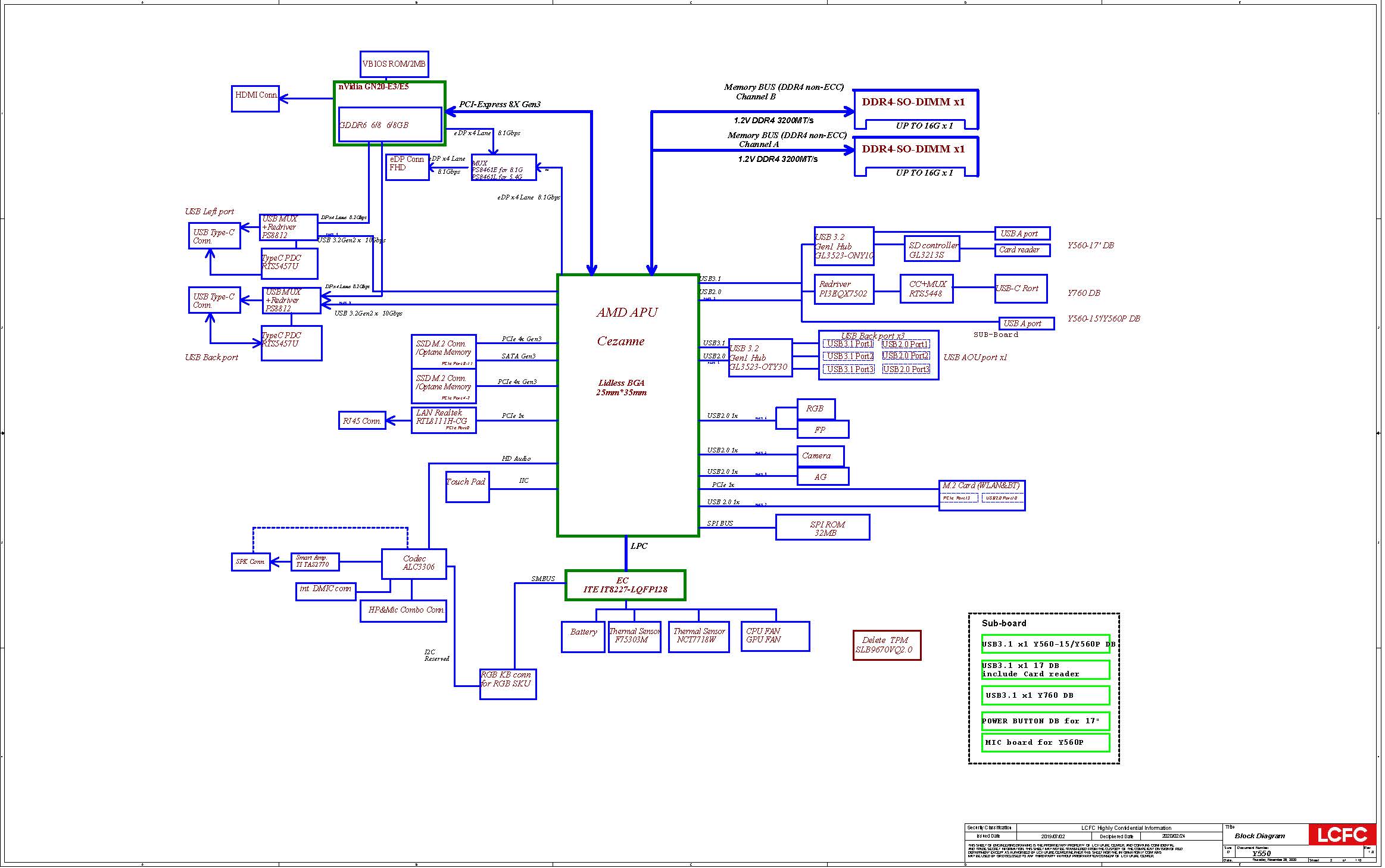Click the eDP Conn FHD block
Viewport: 1385px width, 868px height.
407,167
